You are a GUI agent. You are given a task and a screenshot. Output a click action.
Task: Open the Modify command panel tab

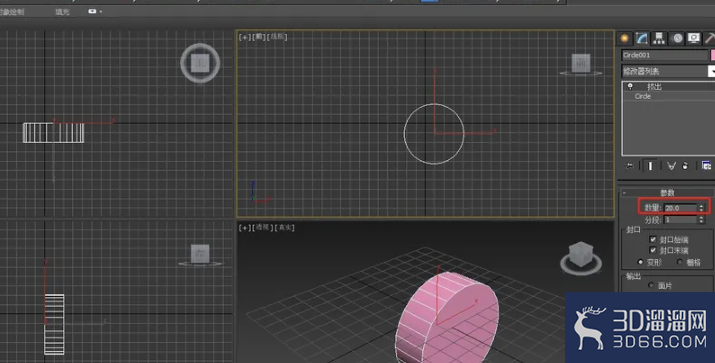(642, 38)
